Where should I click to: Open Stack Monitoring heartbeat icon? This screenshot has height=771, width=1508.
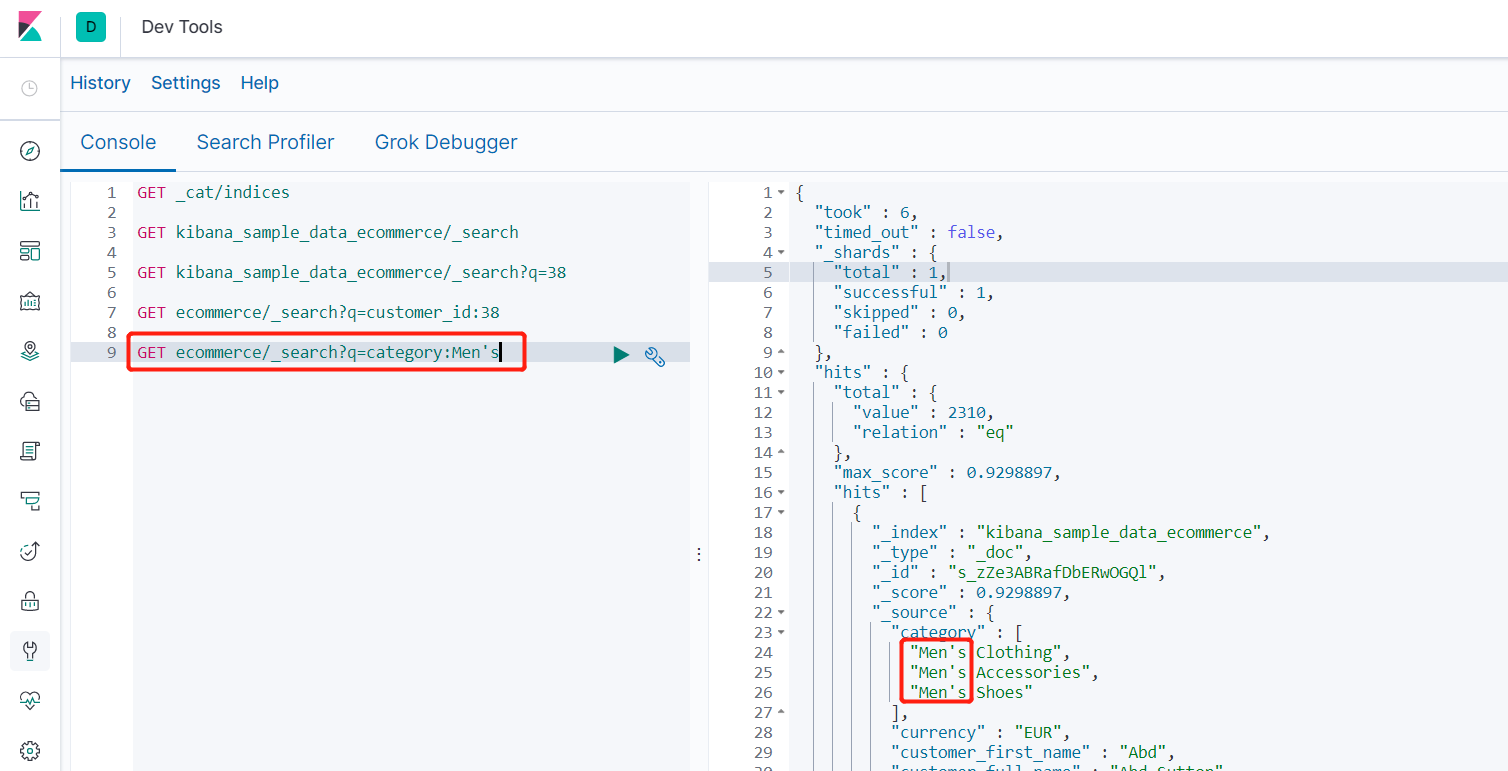pyautogui.click(x=30, y=701)
